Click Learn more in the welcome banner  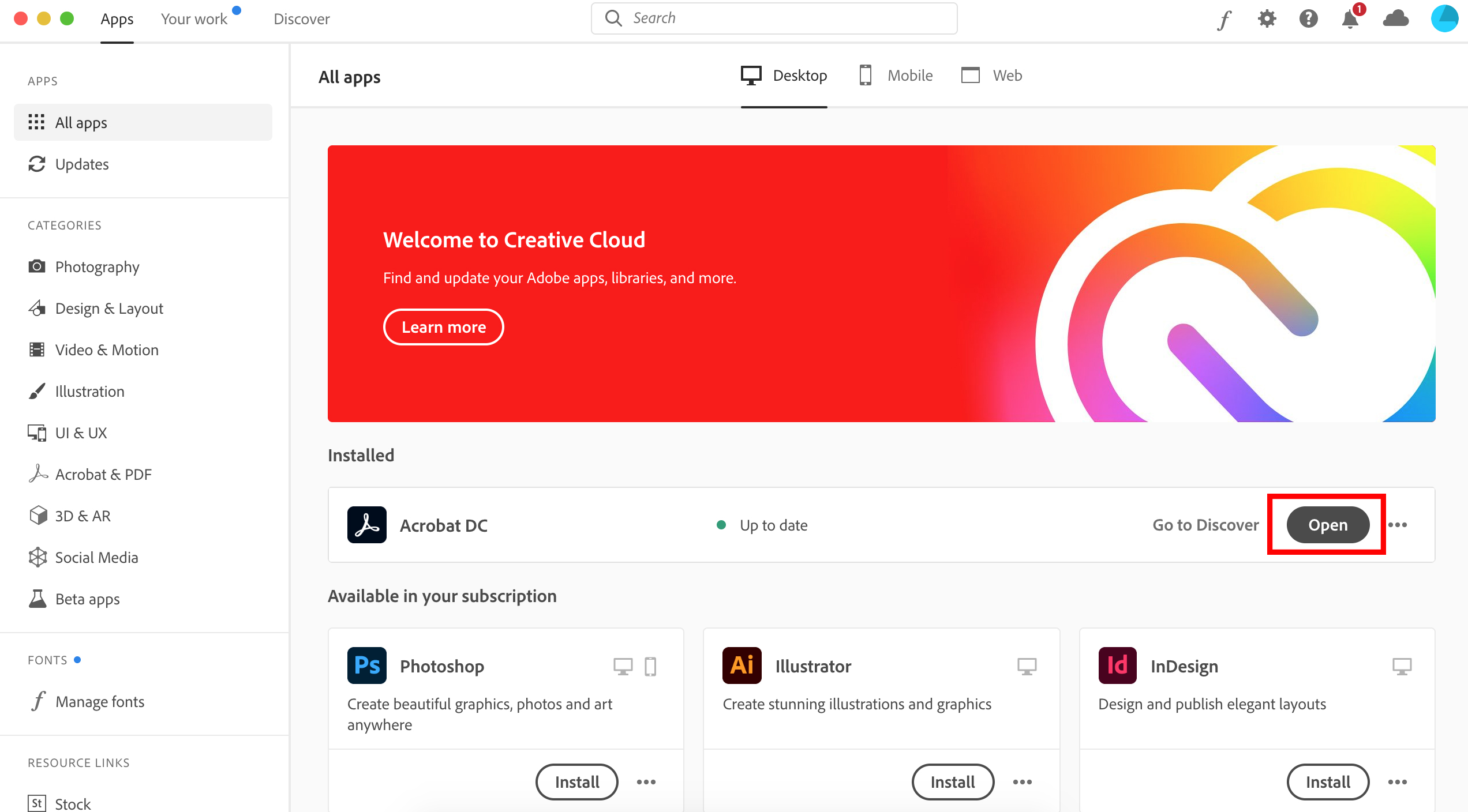444,327
